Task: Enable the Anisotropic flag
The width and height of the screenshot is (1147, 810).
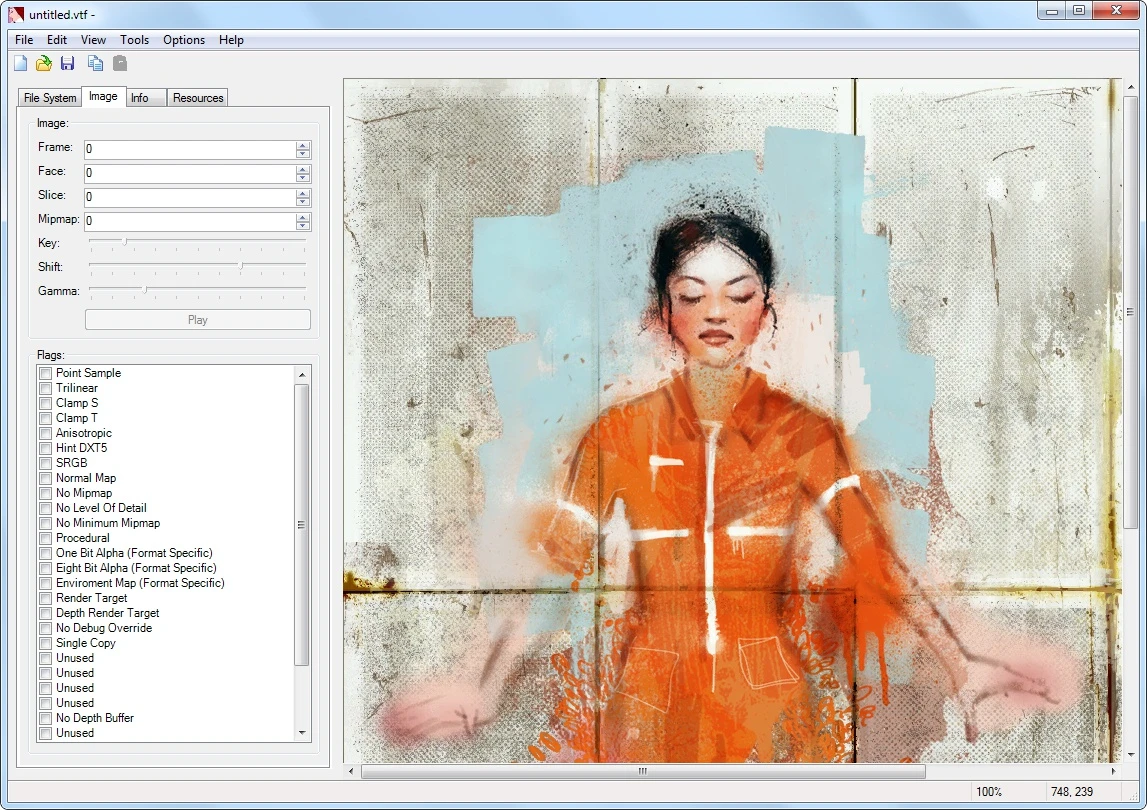Action: [x=45, y=433]
